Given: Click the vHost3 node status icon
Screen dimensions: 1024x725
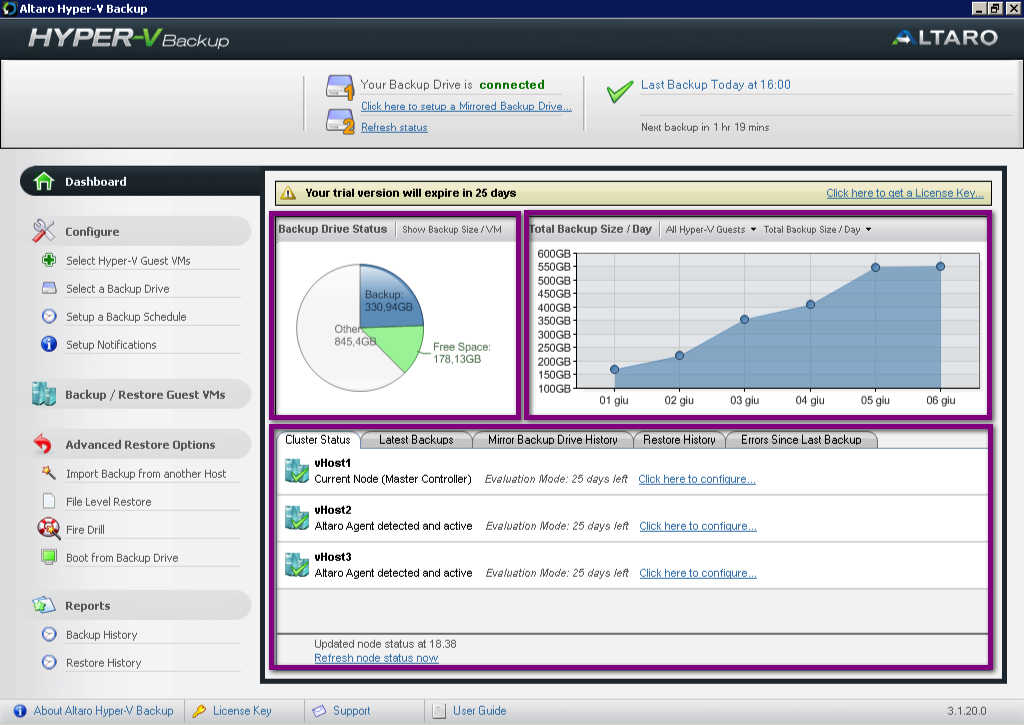Looking at the screenshot, I should coord(297,565).
